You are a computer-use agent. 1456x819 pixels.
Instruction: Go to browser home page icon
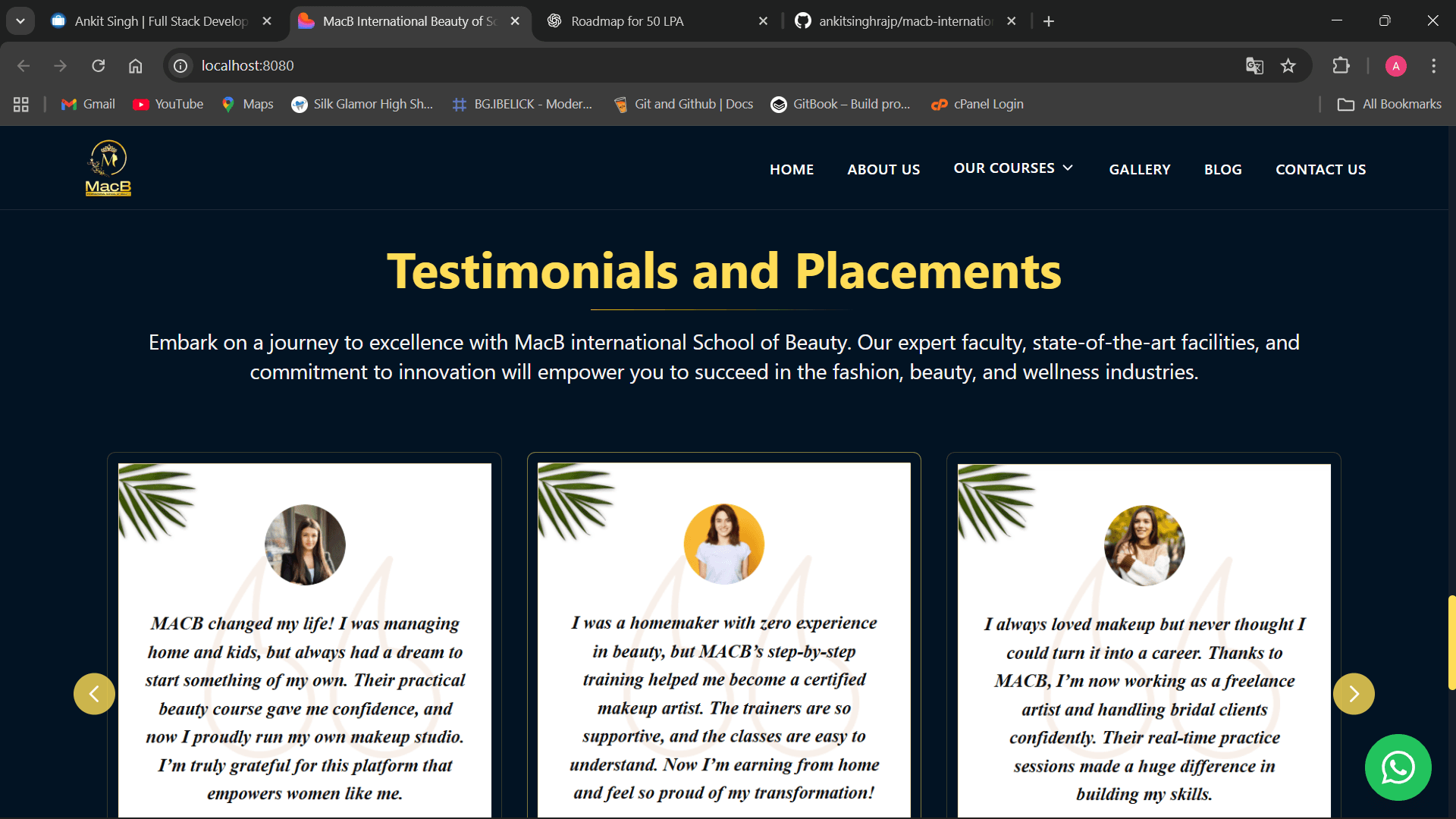pos(135,66)
